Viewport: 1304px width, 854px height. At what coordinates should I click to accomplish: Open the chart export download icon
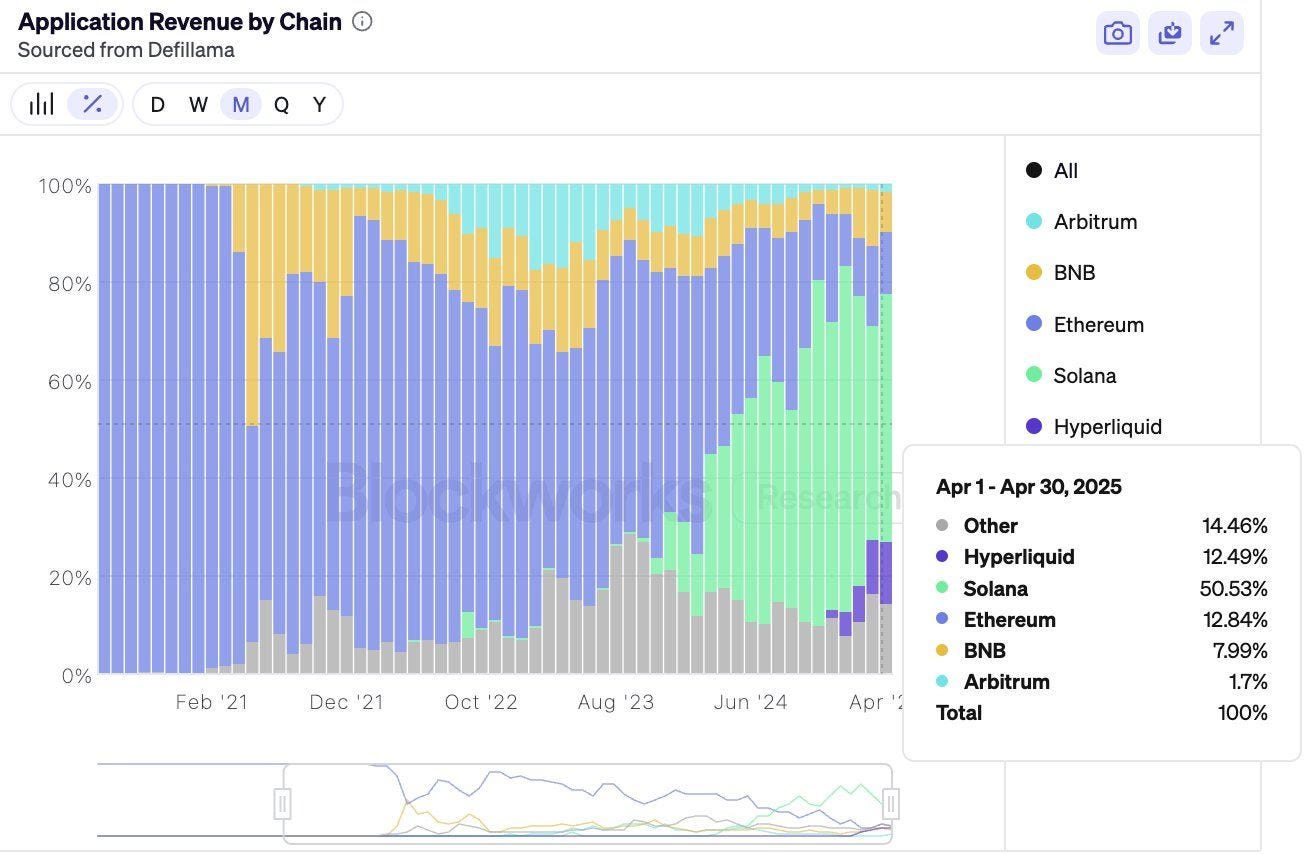(x=1169, y=33)
